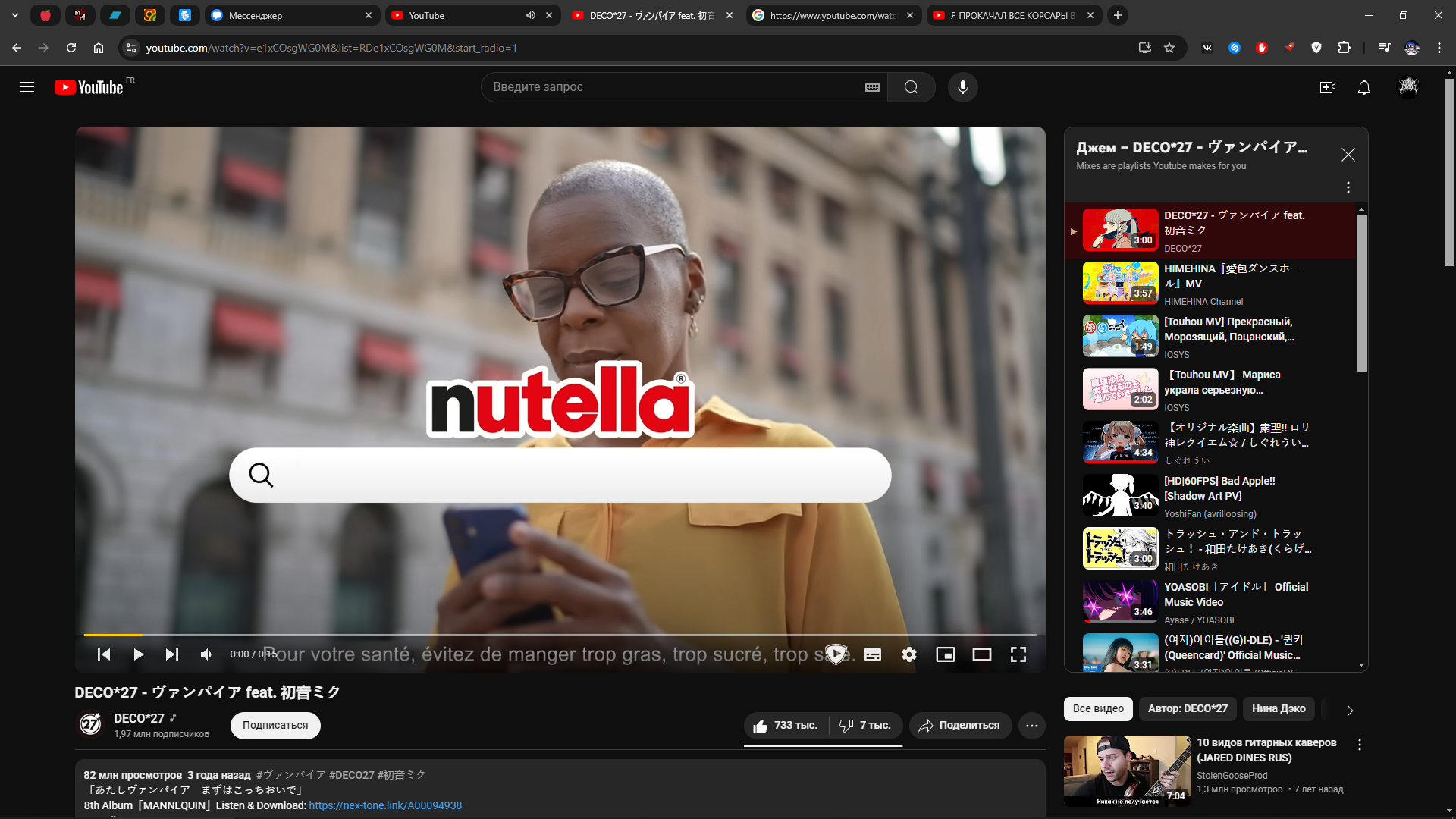This screenshot has height=819, width=1456.
Task: Like the video (733 тыс.)
Action: (786, 726)
